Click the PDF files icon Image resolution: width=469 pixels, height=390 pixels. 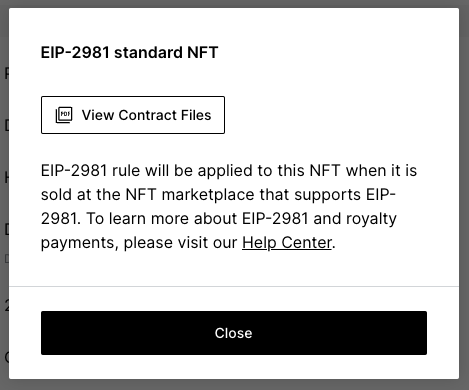[64, 115]
